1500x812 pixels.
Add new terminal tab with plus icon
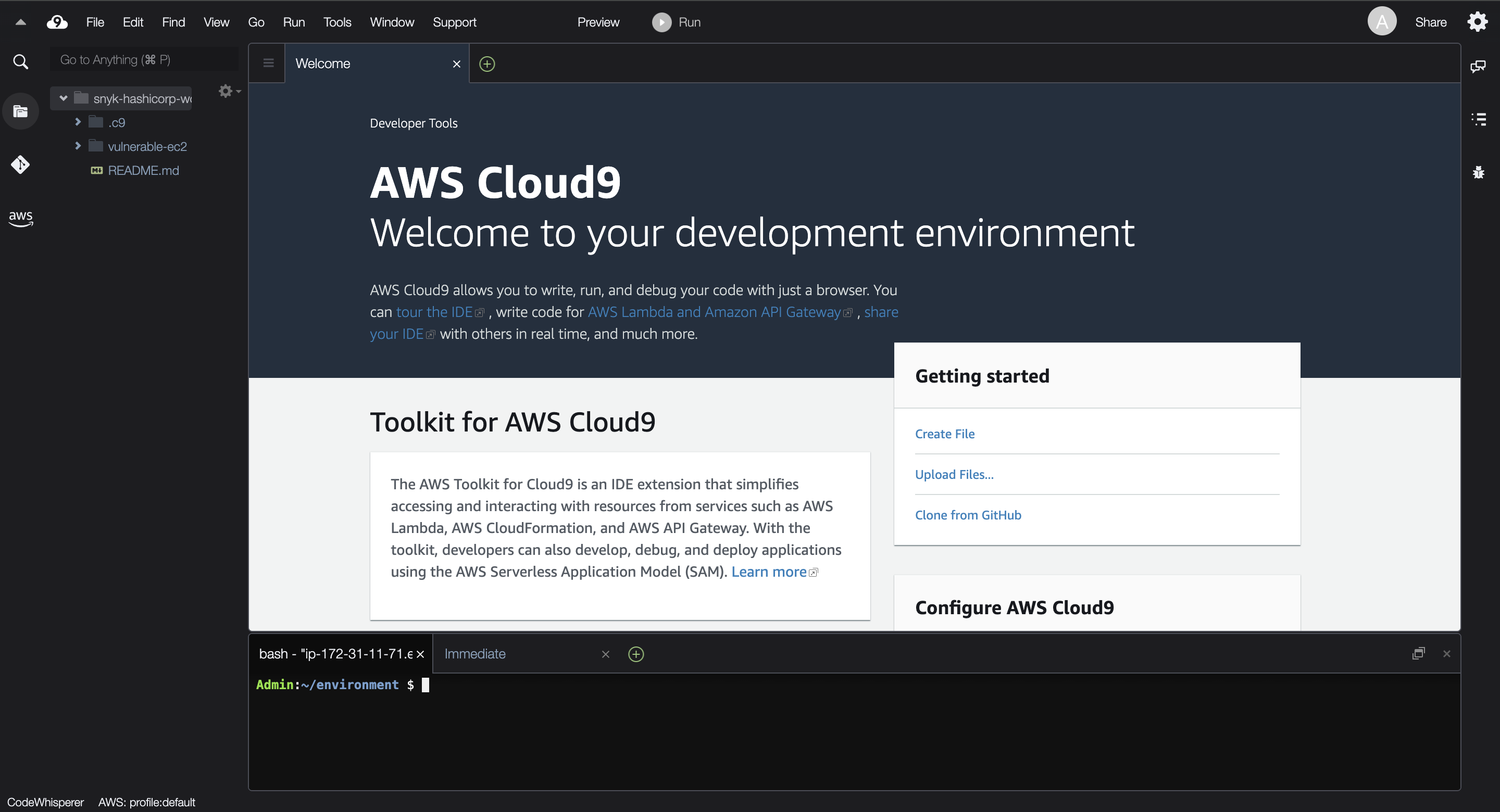(x=636, y=654)
